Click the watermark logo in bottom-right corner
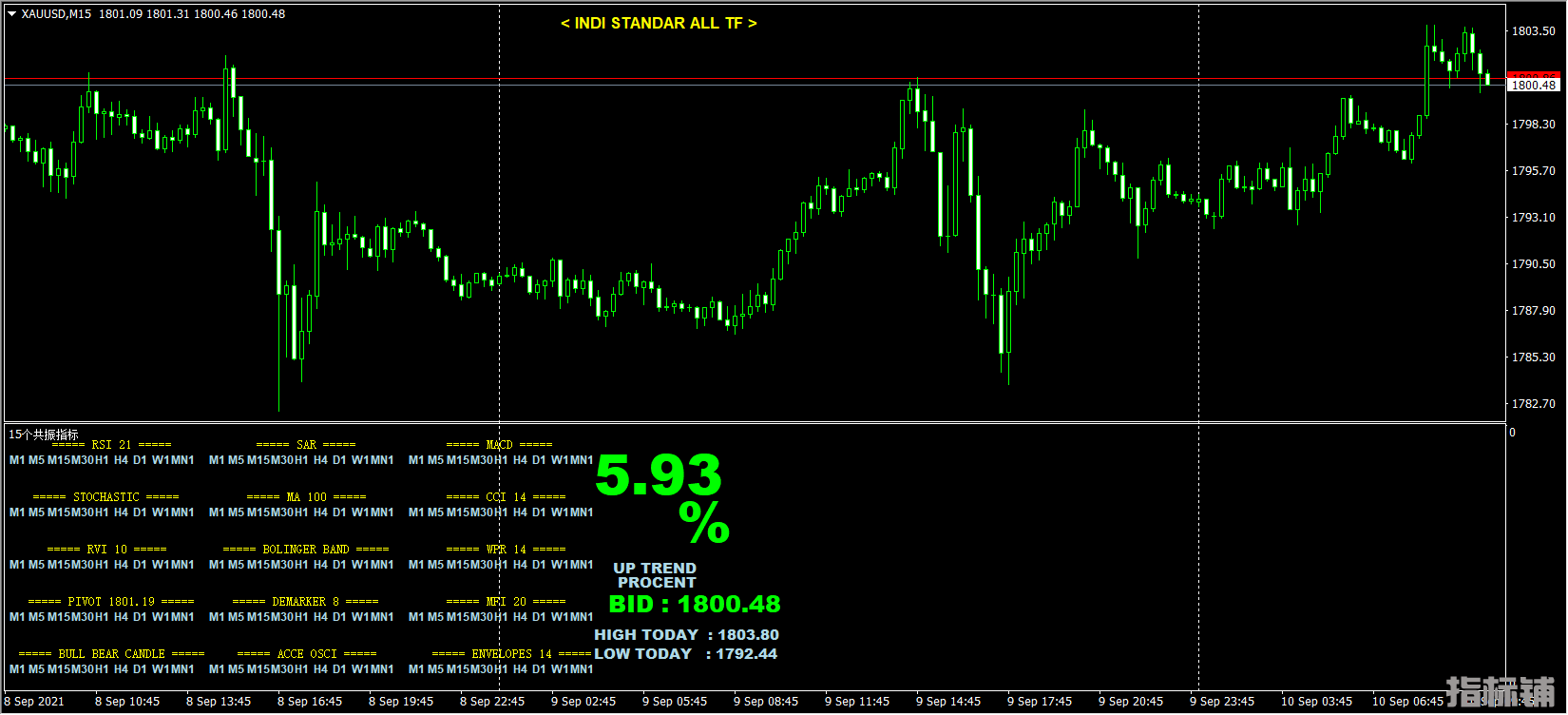This screenshot has width=1568, height=715. (1501, 692)
